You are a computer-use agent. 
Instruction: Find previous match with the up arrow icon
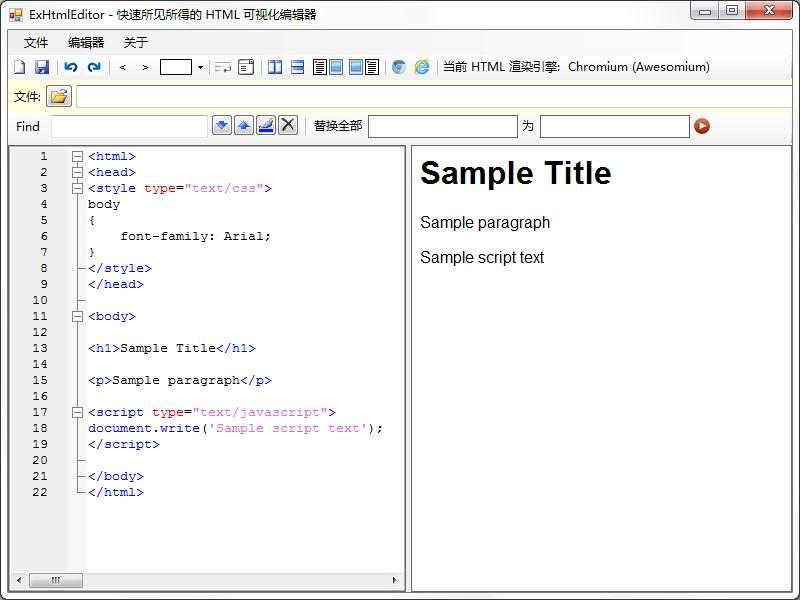tap(244, 124)
